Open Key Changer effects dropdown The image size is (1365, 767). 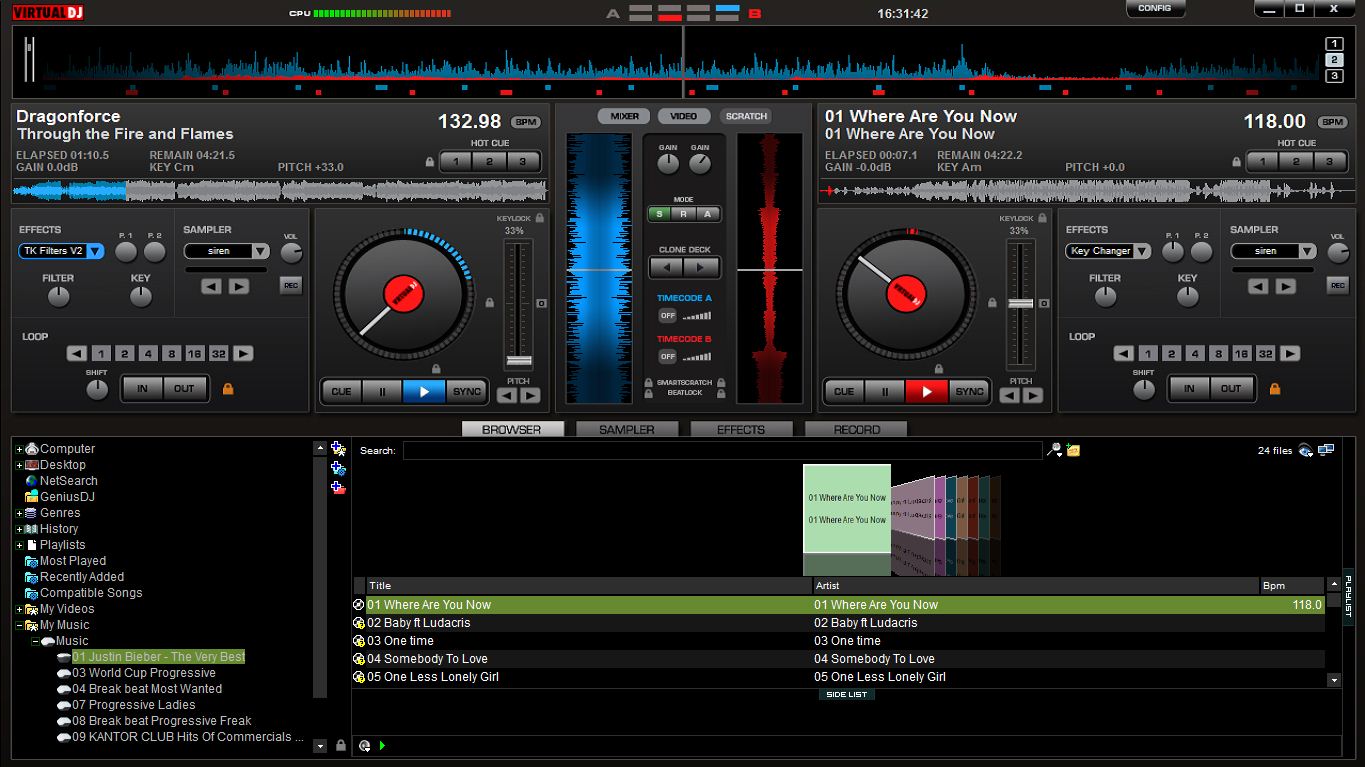[x=1142, y=251]
